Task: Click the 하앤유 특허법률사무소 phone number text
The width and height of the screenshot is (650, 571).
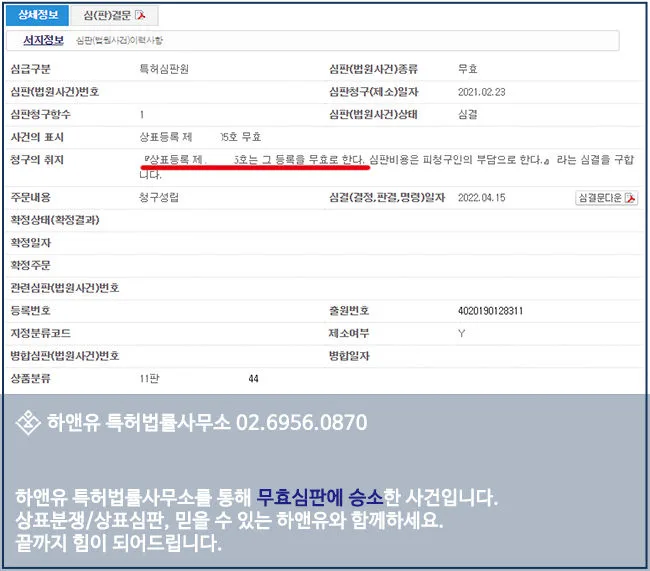Action: tap(302, 423)
